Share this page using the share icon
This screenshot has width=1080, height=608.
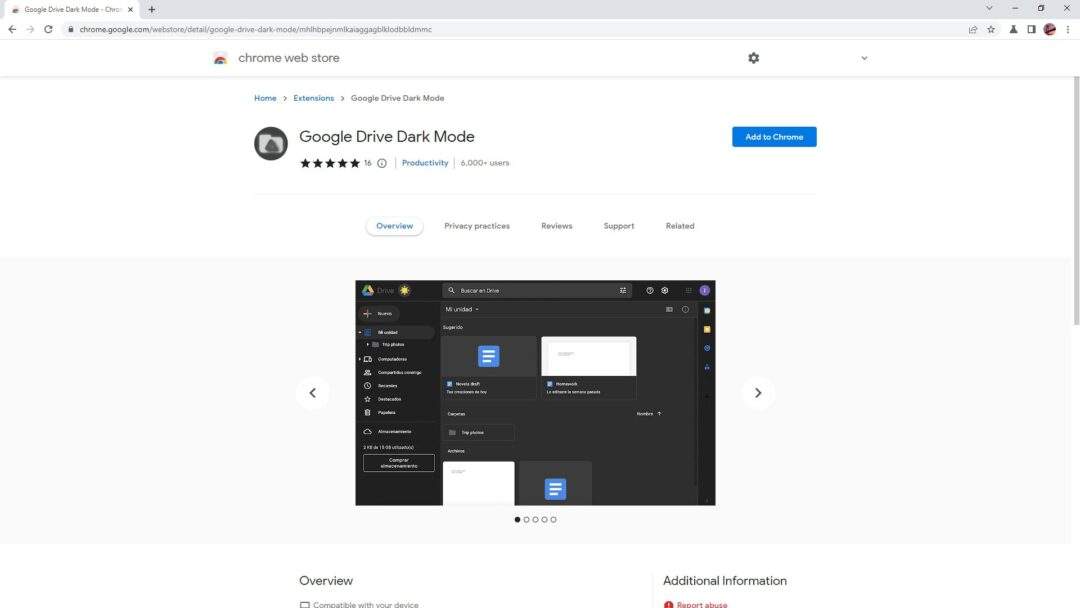click(973, 30)
